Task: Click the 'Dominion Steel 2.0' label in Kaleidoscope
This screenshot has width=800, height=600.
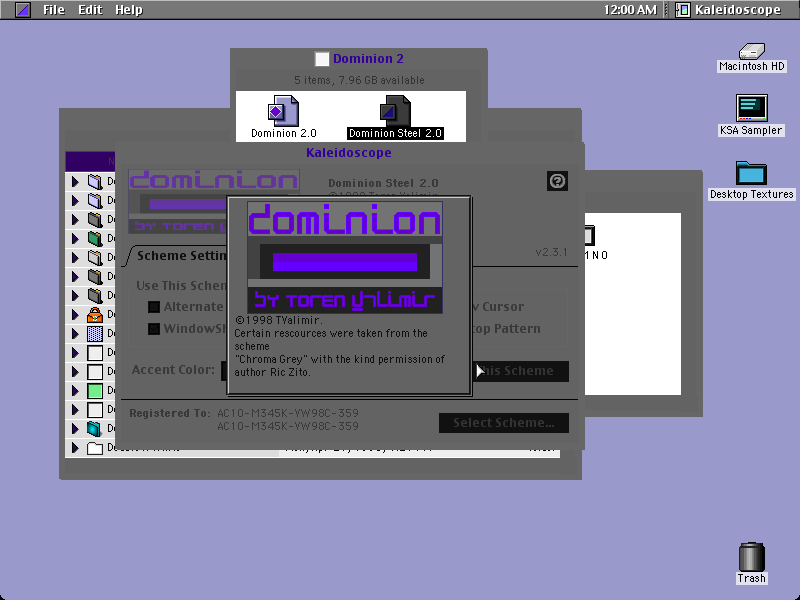Action: tap(383, 183)
